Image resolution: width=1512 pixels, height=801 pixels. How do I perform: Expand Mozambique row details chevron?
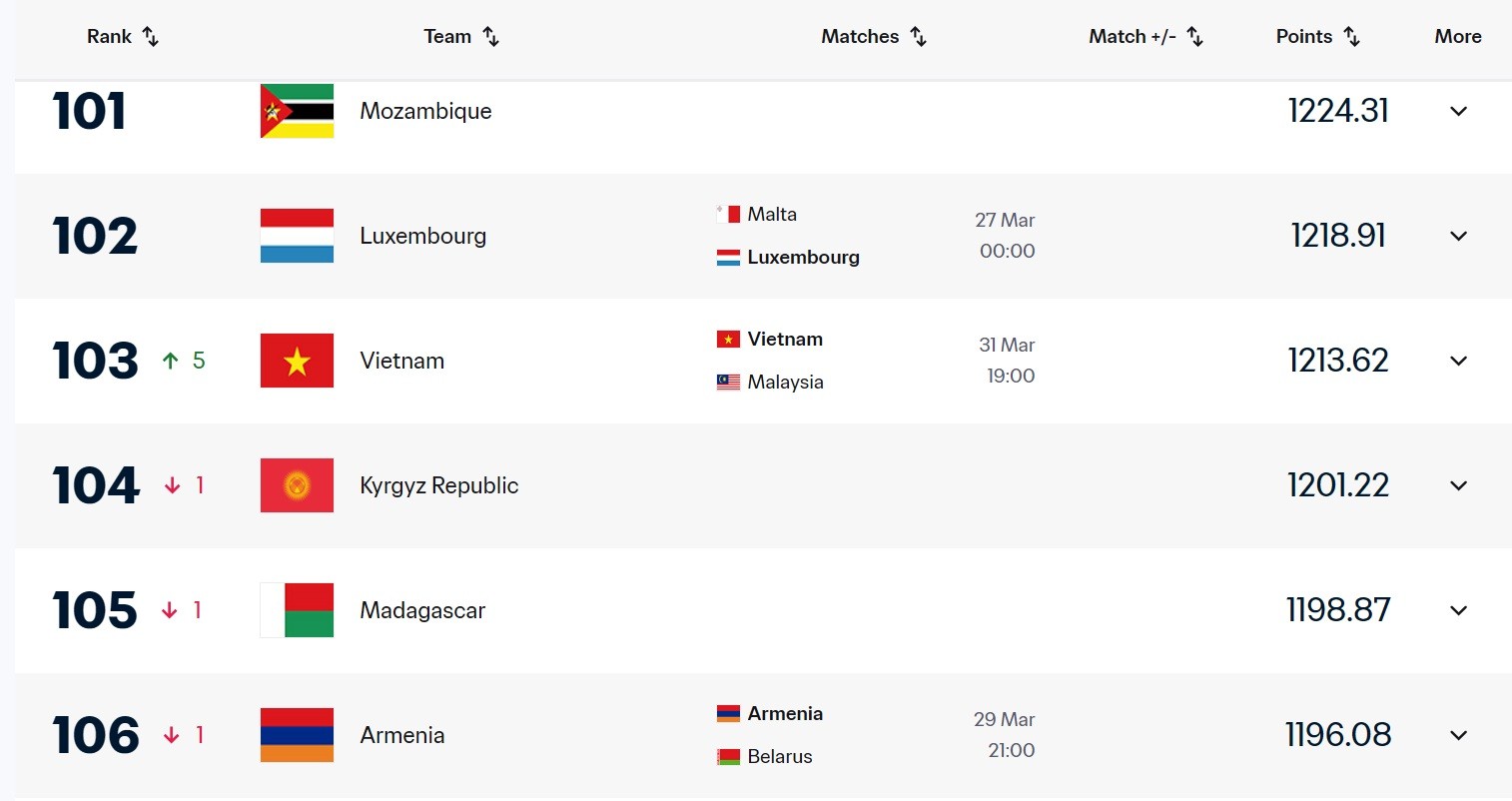(x=1458, y=111)
